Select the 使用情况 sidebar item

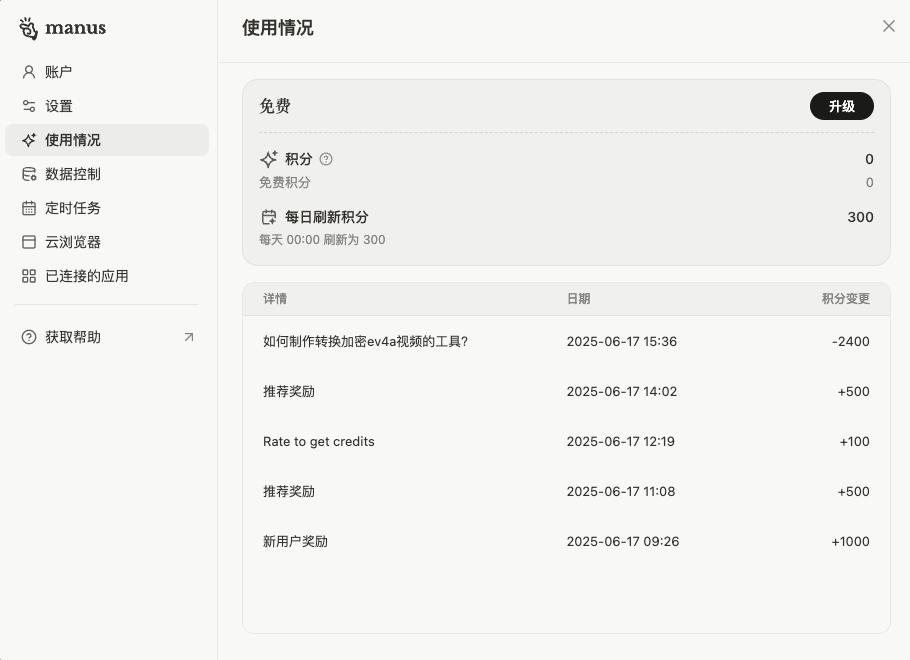coord(107,140)
